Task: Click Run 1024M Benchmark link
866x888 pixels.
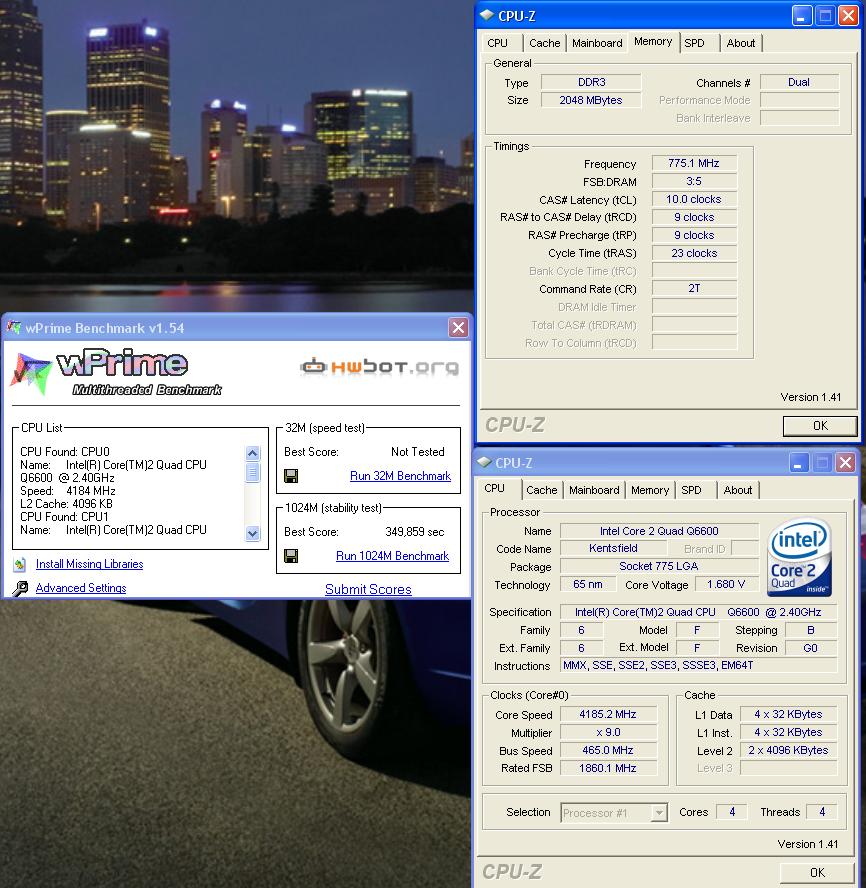Action: (393, 556)
